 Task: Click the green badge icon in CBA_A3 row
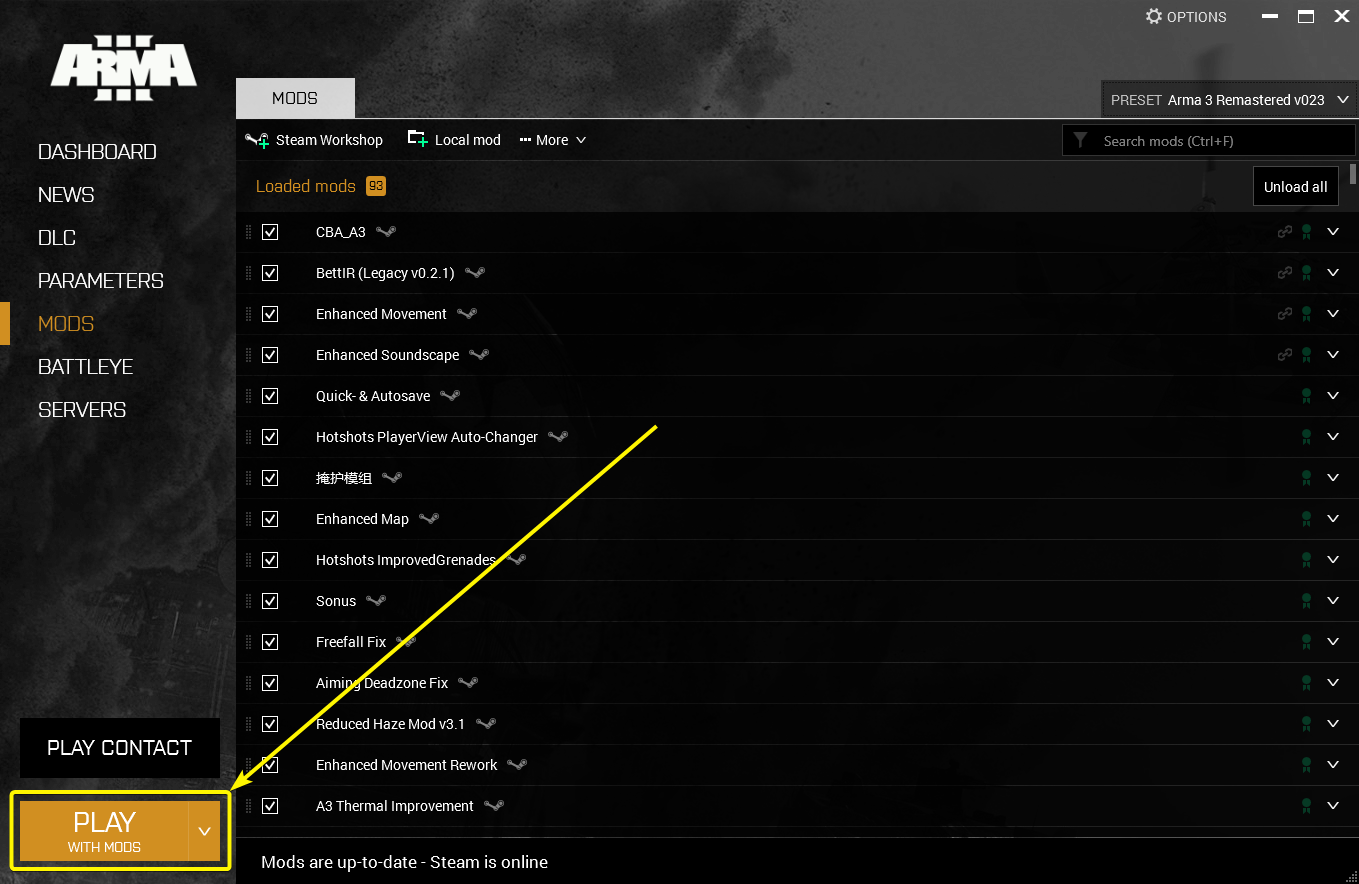(x=1306, y=232)
